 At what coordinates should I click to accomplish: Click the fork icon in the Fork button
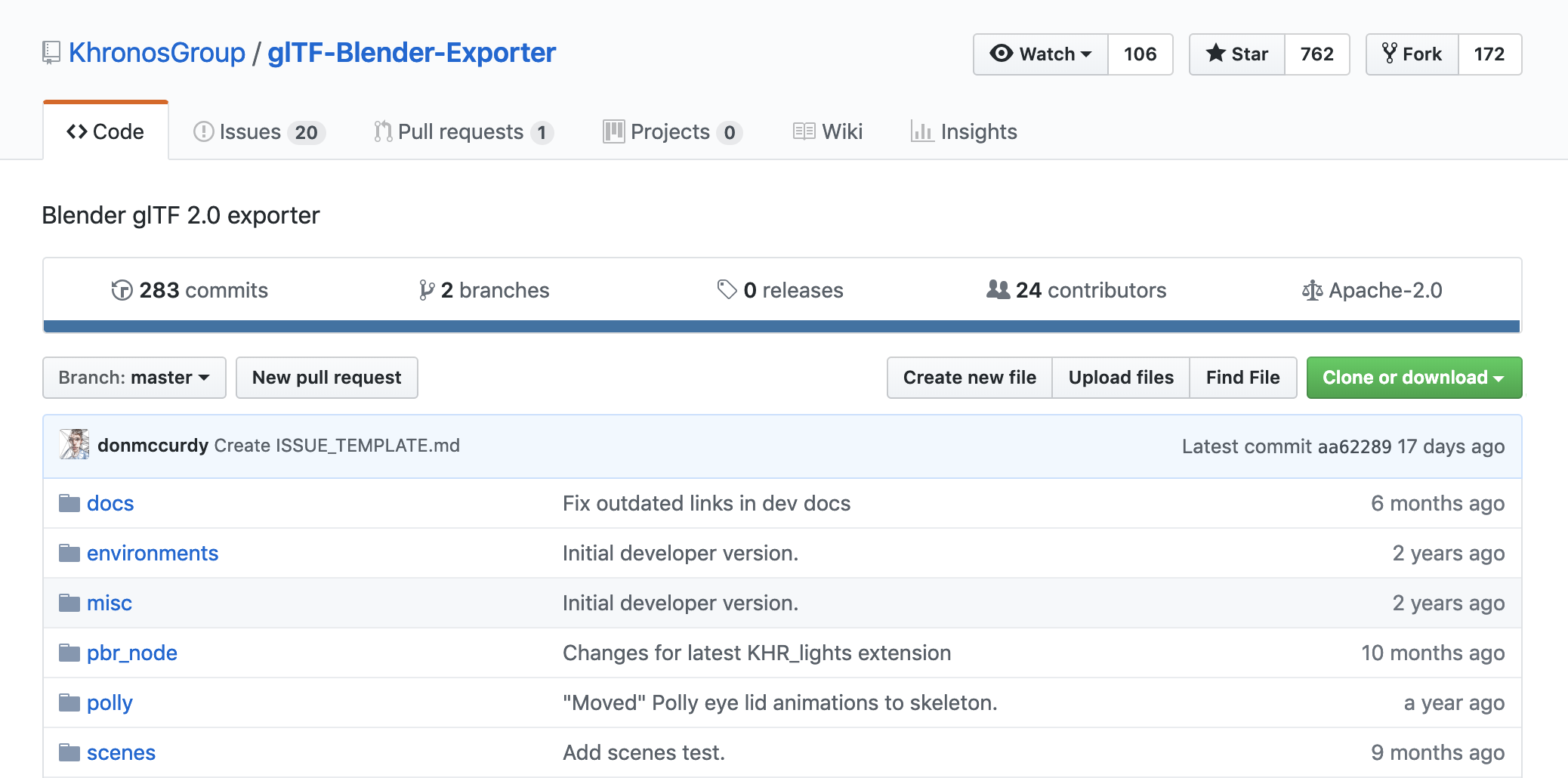coord(1389,53)
